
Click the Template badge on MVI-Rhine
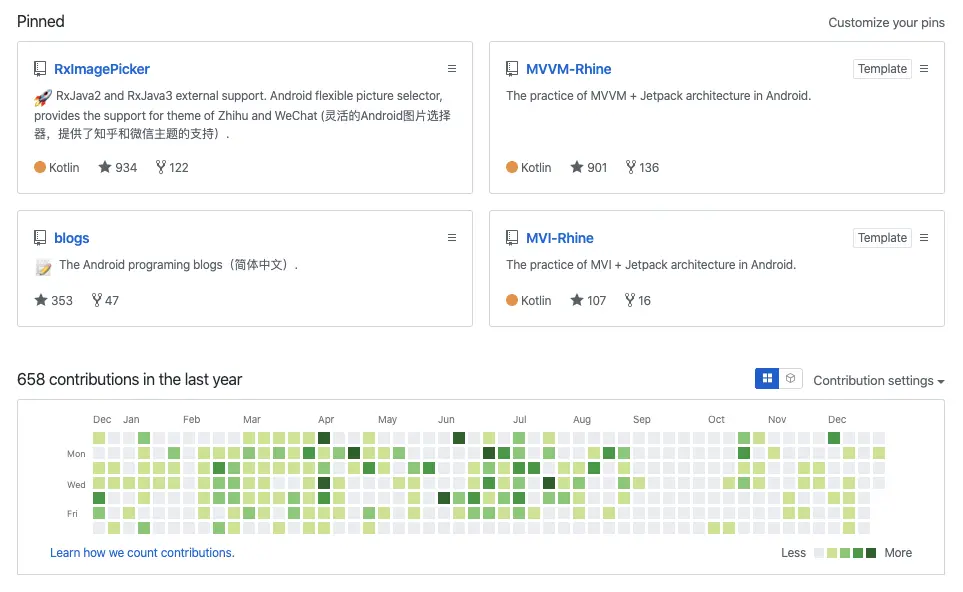882,238
